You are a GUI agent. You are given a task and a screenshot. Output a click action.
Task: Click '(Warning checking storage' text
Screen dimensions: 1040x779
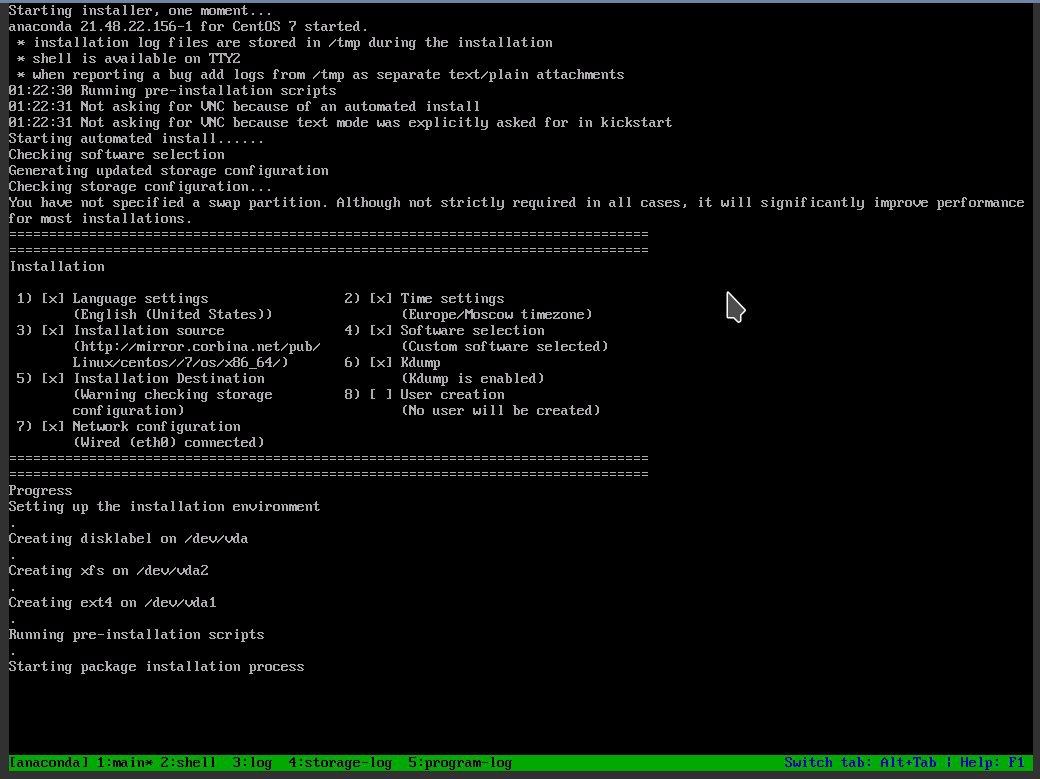pos(172,394)
